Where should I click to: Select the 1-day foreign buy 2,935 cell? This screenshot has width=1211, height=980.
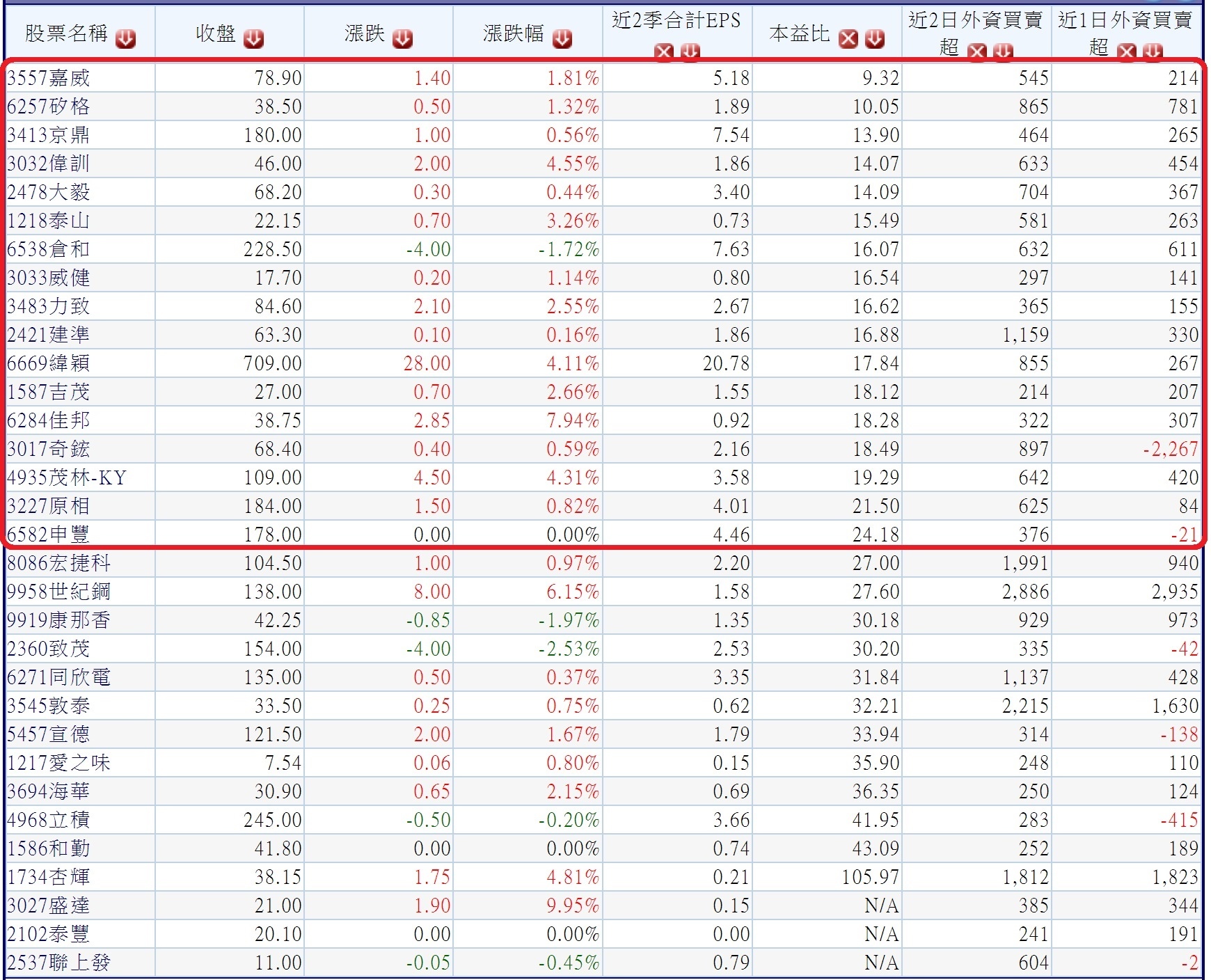(x=1128, y=592)
